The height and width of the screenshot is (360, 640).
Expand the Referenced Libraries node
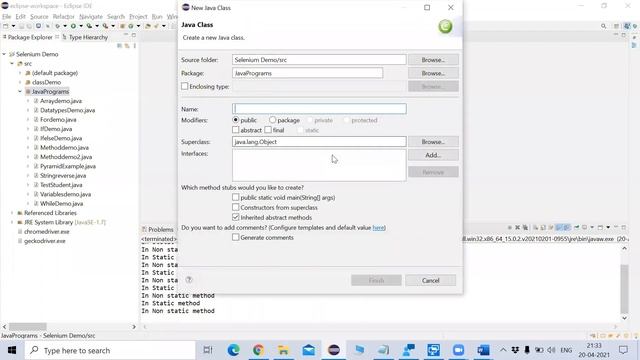coord(12,213)
